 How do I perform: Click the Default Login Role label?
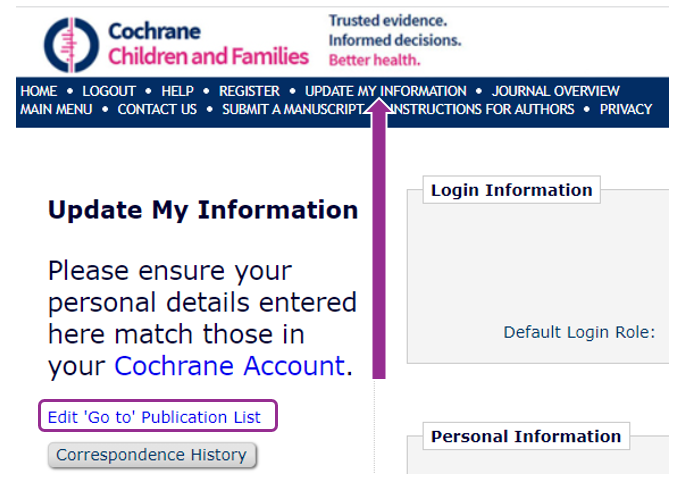578,332
